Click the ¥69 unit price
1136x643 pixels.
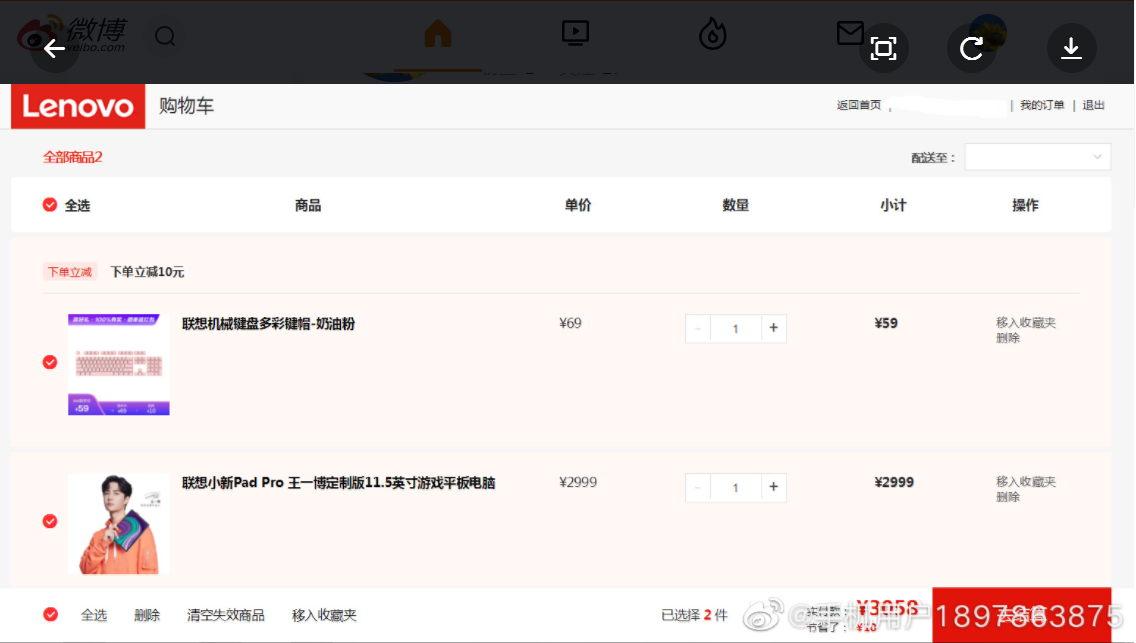pos(570,323)
